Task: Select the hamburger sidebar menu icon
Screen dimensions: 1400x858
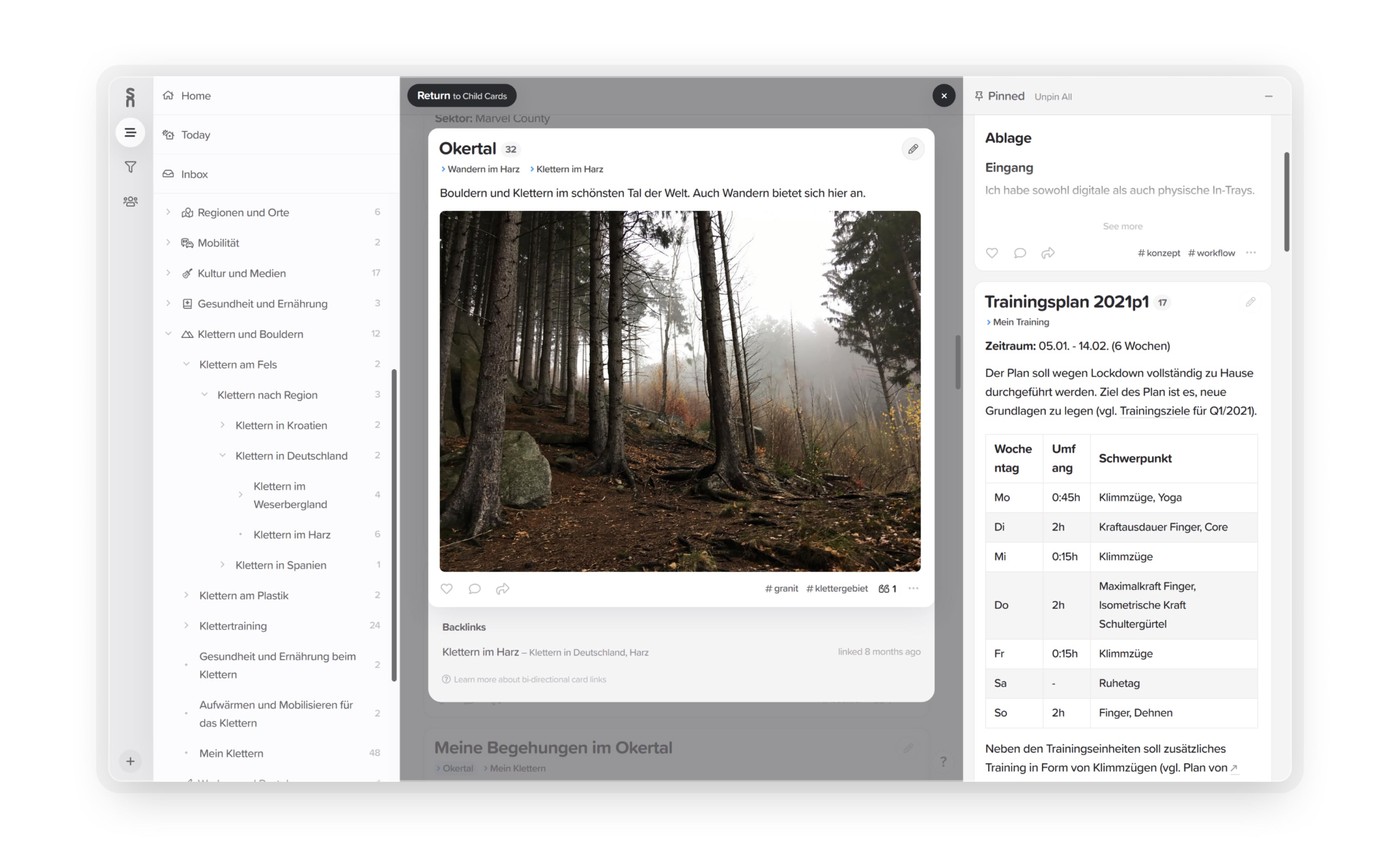Action: pos(130,132)
